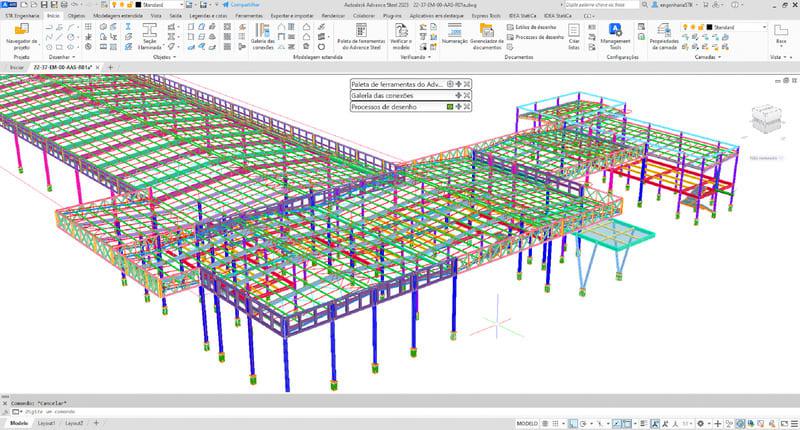800x430 pixels.
Task: Click the black color swatch in quick access layer box
Action: [138, 5]
